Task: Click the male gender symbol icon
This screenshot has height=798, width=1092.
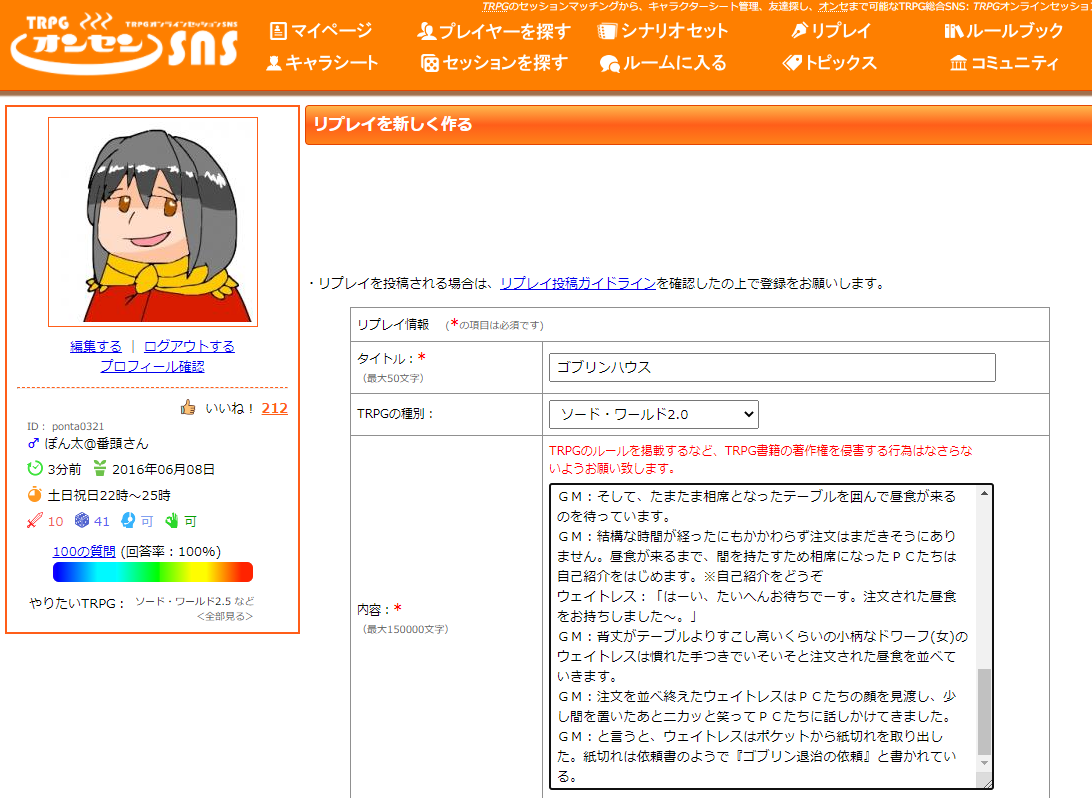Action: 33,444
